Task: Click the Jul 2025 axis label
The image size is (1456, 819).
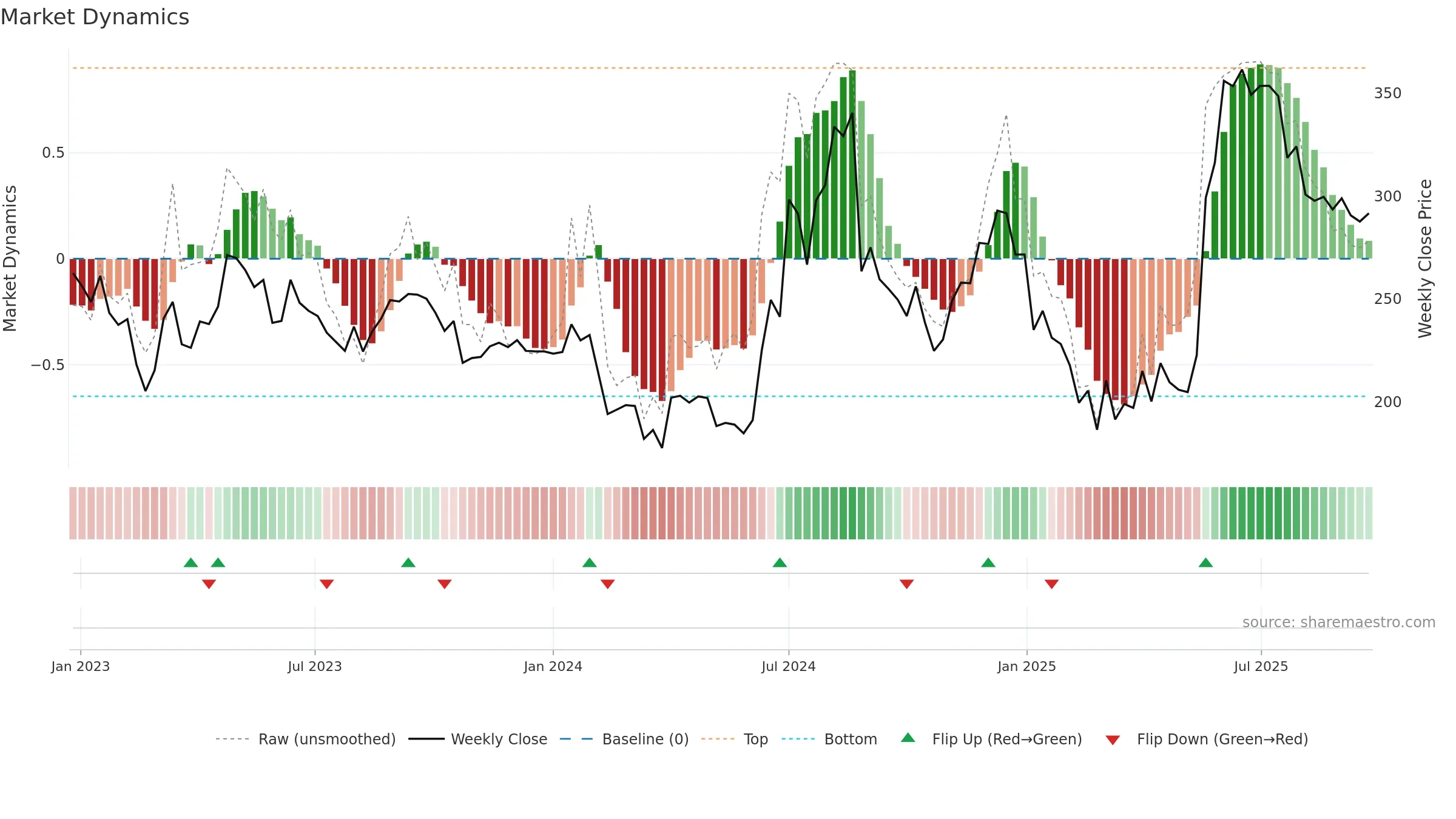Action: pyautogui.click(x=1261, y=666)
